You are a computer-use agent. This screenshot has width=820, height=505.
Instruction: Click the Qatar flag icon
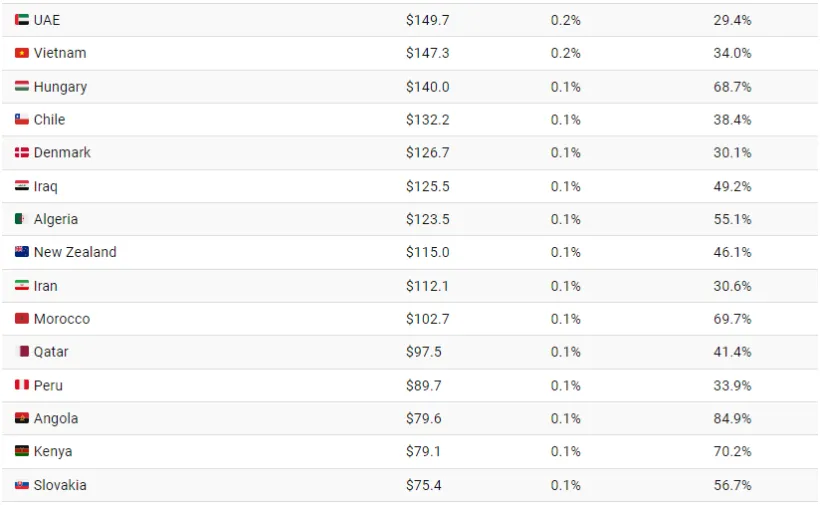point(24,352)
